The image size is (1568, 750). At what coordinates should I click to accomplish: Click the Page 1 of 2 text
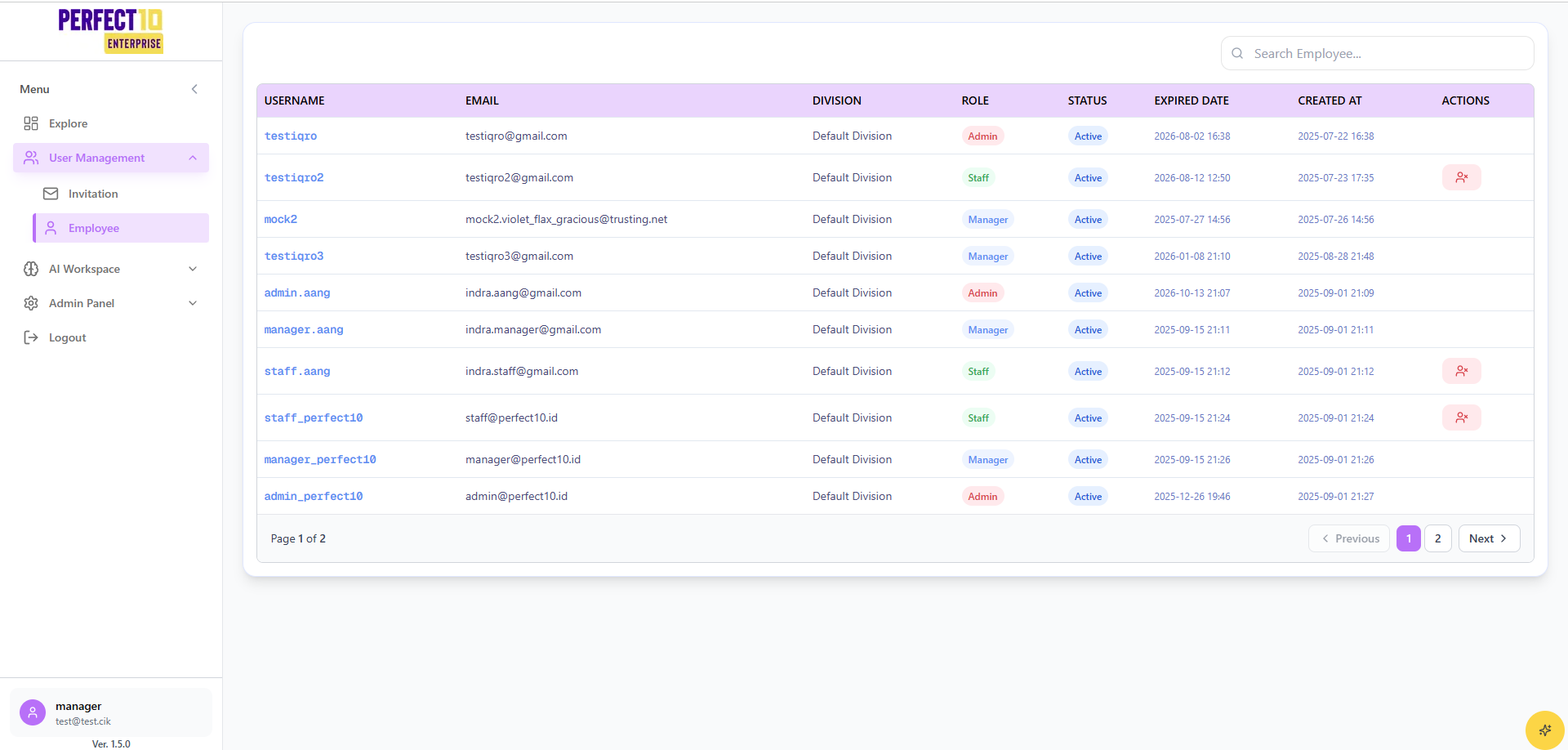(x=298, y=538)
